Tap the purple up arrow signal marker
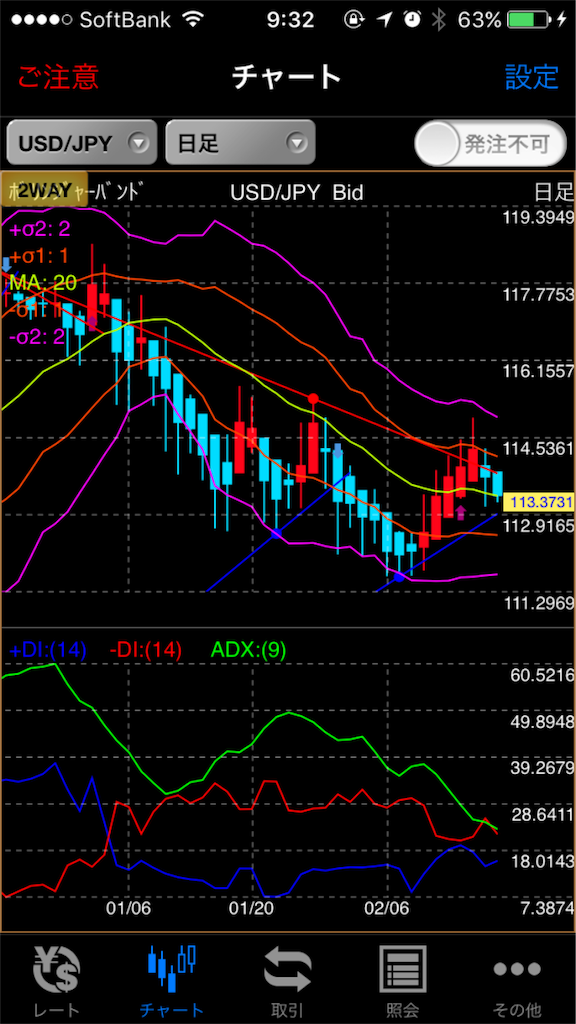Image resolution: width=576 pixels, height=1024 pixels. tap(460, 512)
